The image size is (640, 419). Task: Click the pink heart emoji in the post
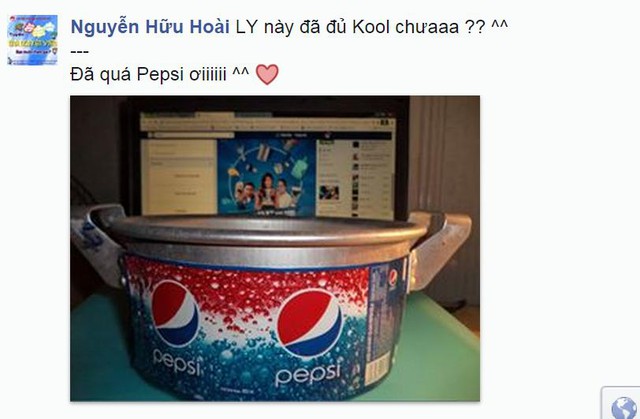[267, 74]
